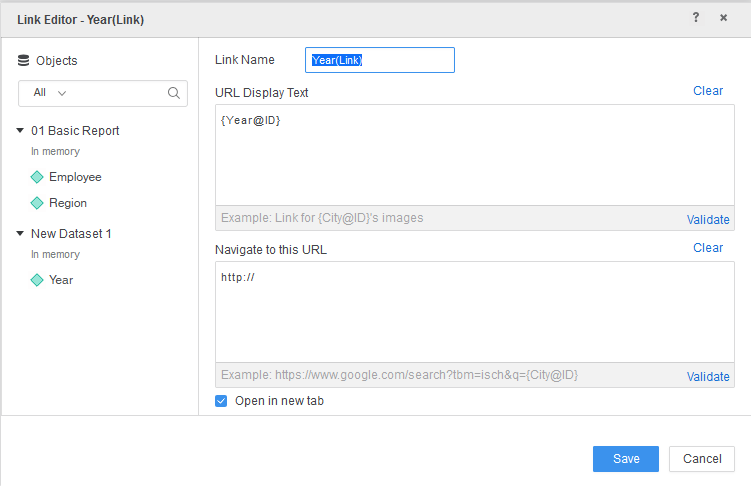This screenshot has width=751, height=486.
Task: Collapse the 01 Basic Report dataset
Action: click(x=20, y=131)
